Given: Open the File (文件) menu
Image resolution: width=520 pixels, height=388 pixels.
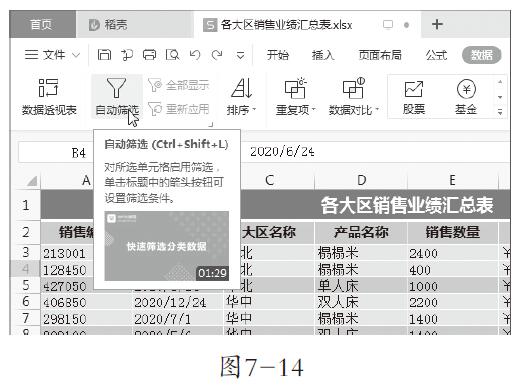Looking at the screenshot, I should pos(52,55).
